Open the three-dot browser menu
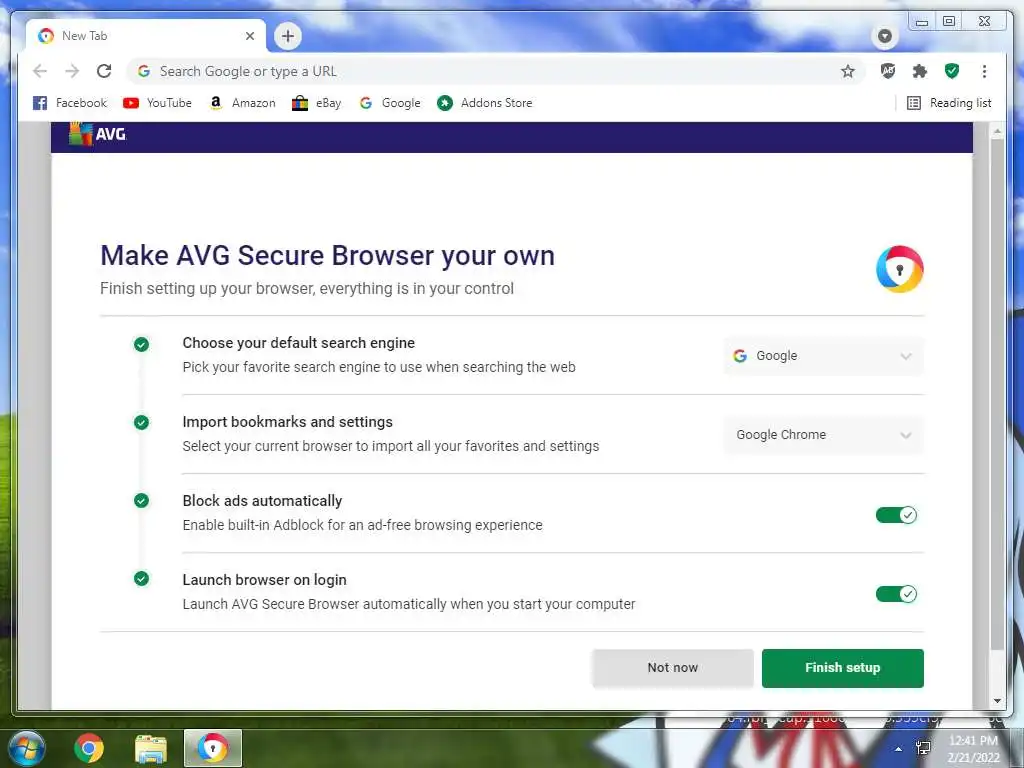This screenshot has height=768, width=1024. click(x=984, y=71)
